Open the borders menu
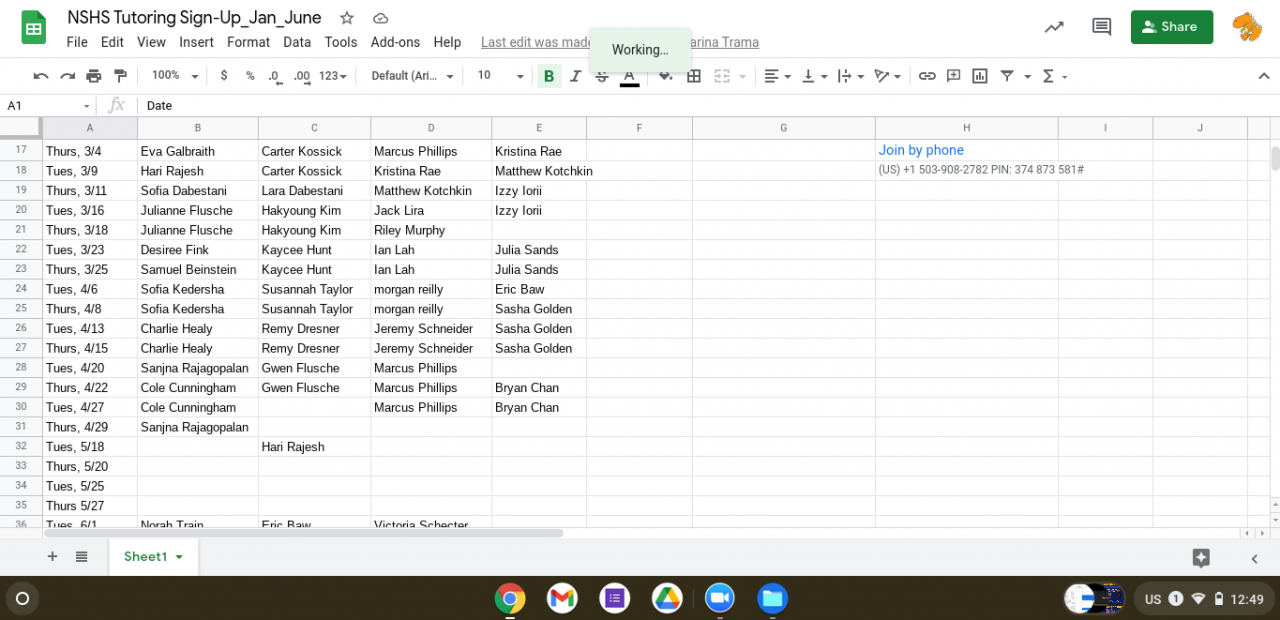The width and height of the screenshot is (1280, 620). tap(694, 76)
